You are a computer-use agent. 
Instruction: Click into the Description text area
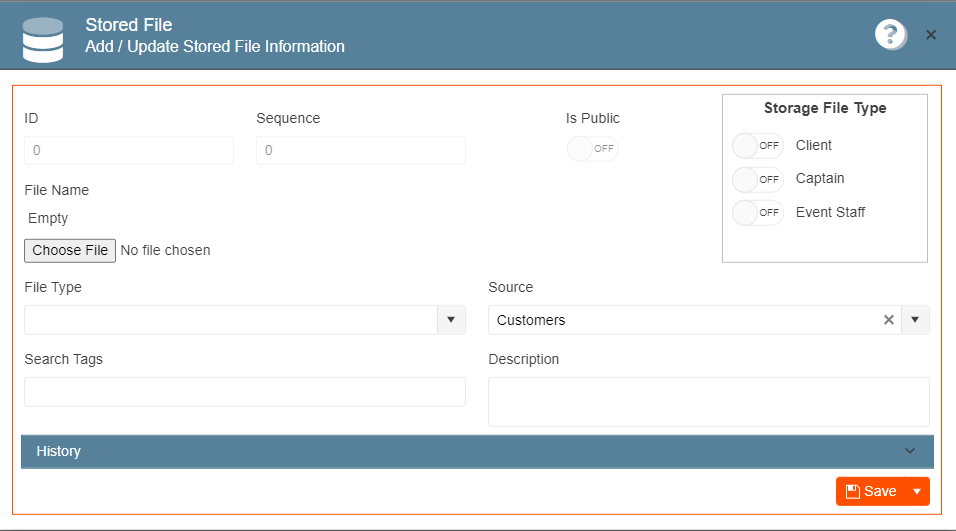coord(709,402)
